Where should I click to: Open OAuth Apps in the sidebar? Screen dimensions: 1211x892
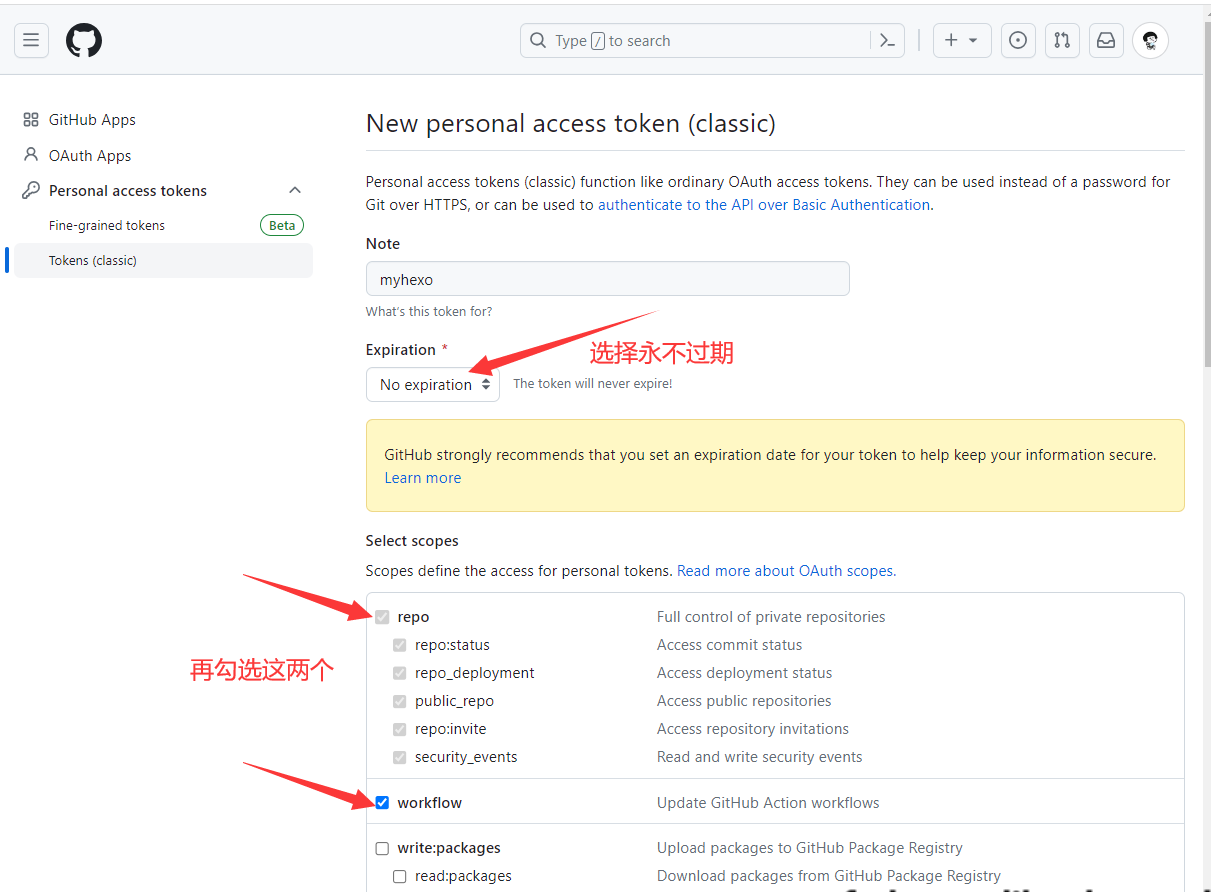pos(90,156)
